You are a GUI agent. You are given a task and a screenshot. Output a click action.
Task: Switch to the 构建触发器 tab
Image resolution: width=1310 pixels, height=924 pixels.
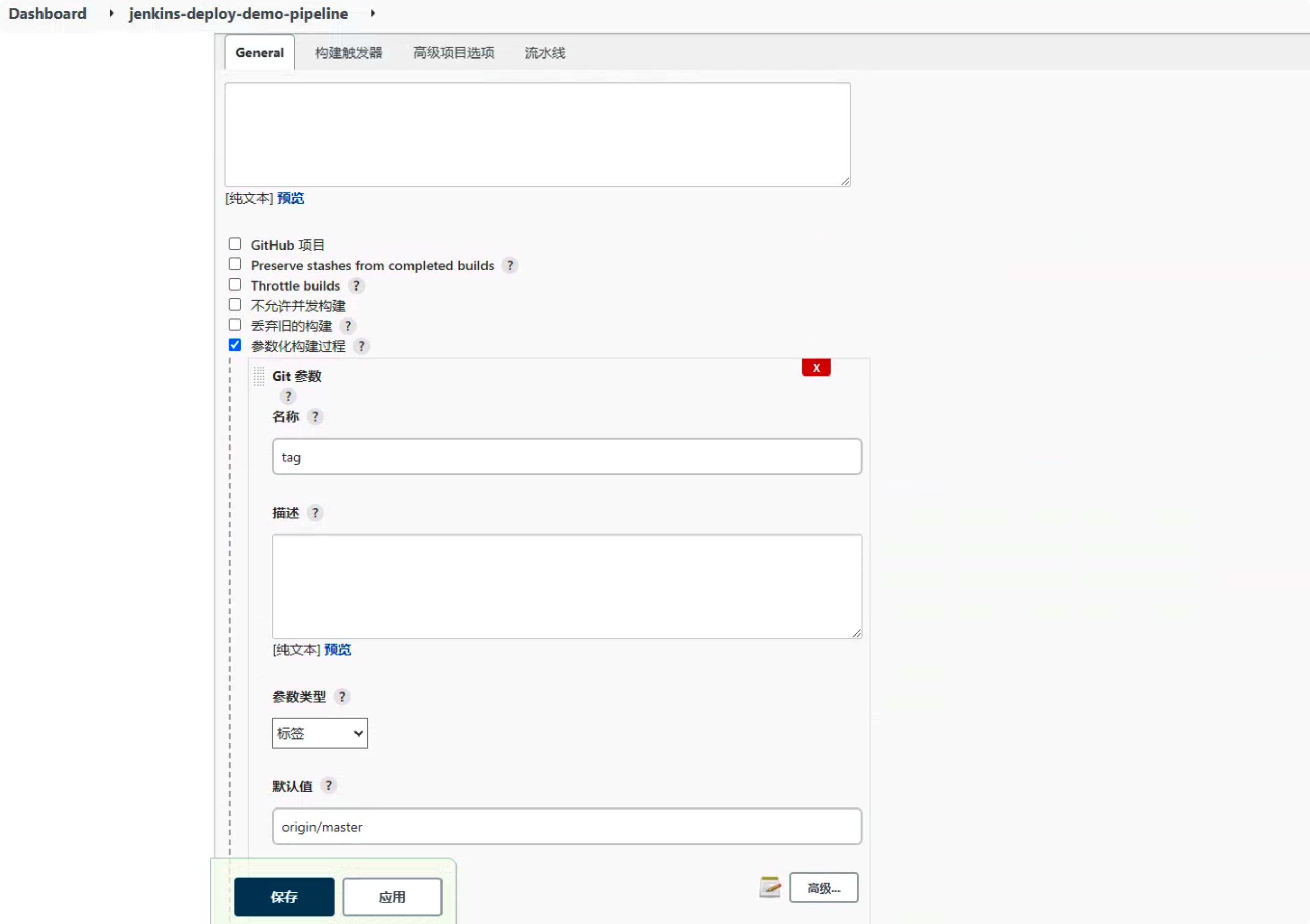pyautogui.click(x=349, y=52)
